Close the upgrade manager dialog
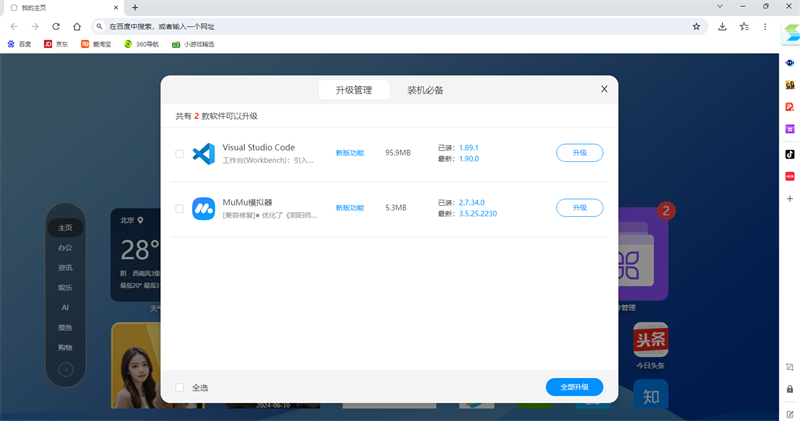This screenshot has height=421, width=800. tap(604, 89)
